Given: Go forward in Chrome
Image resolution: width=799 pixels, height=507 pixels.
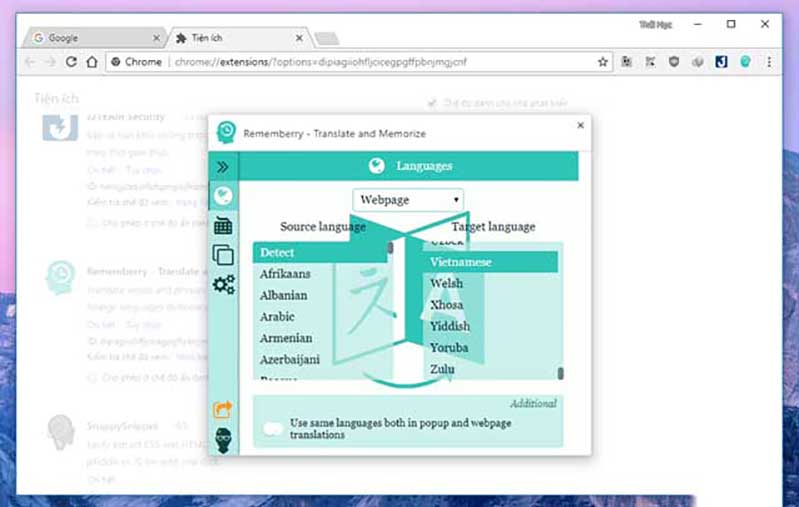Looking at the screenshot, I should pyautogui.click(x=50, y=62).
